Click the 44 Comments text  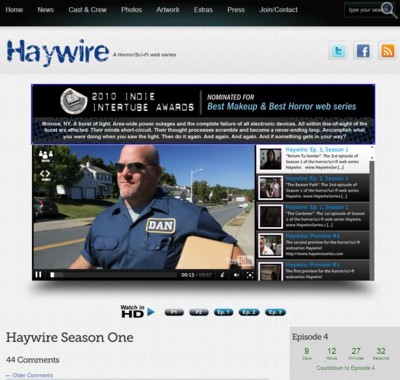[33, 360]
